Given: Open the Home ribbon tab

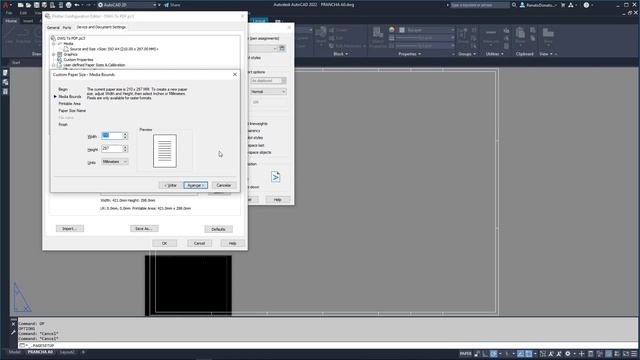Looking at the screenshot, I should (11, 21).
